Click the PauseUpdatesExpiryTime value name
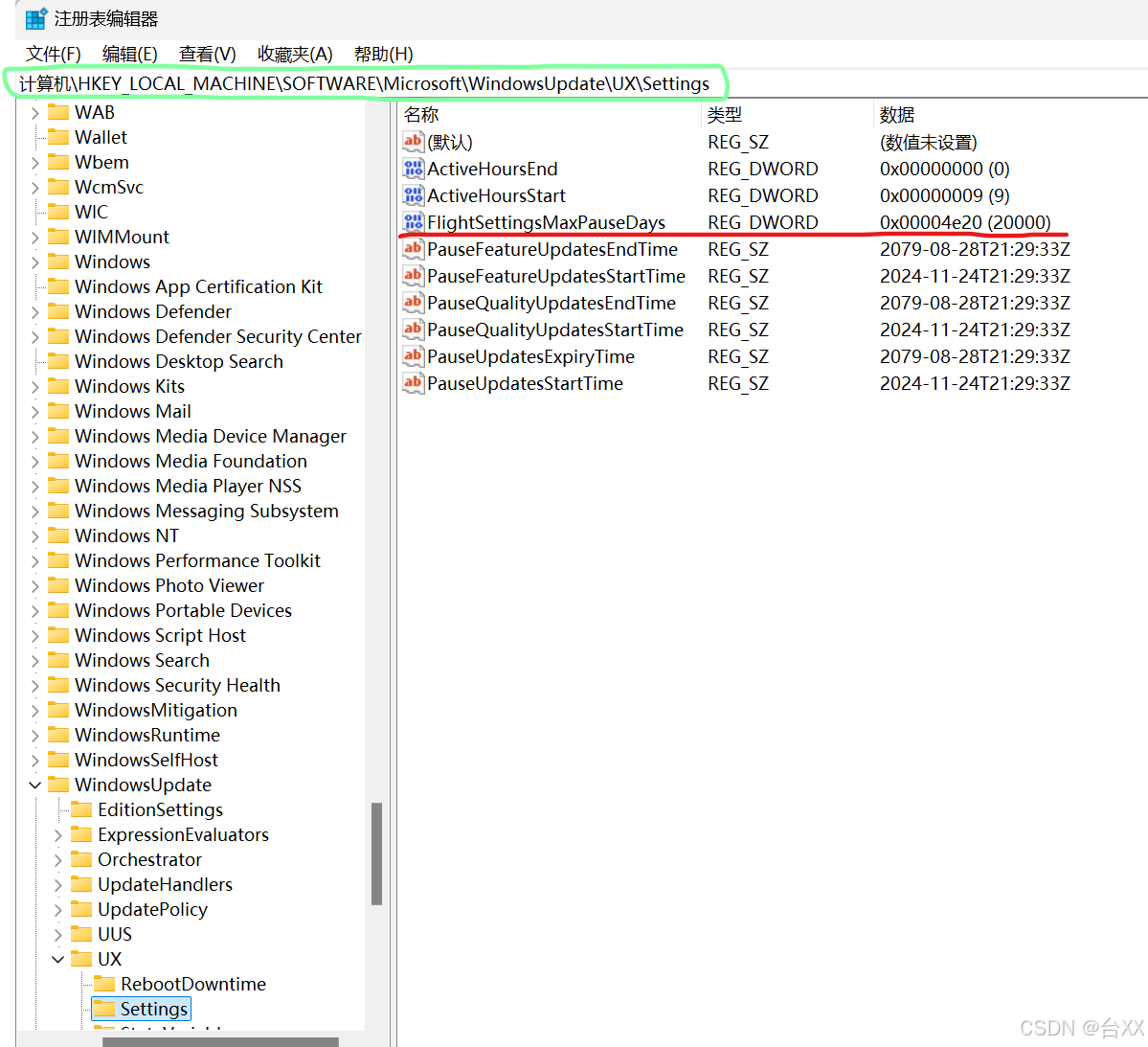 point(530,356)
